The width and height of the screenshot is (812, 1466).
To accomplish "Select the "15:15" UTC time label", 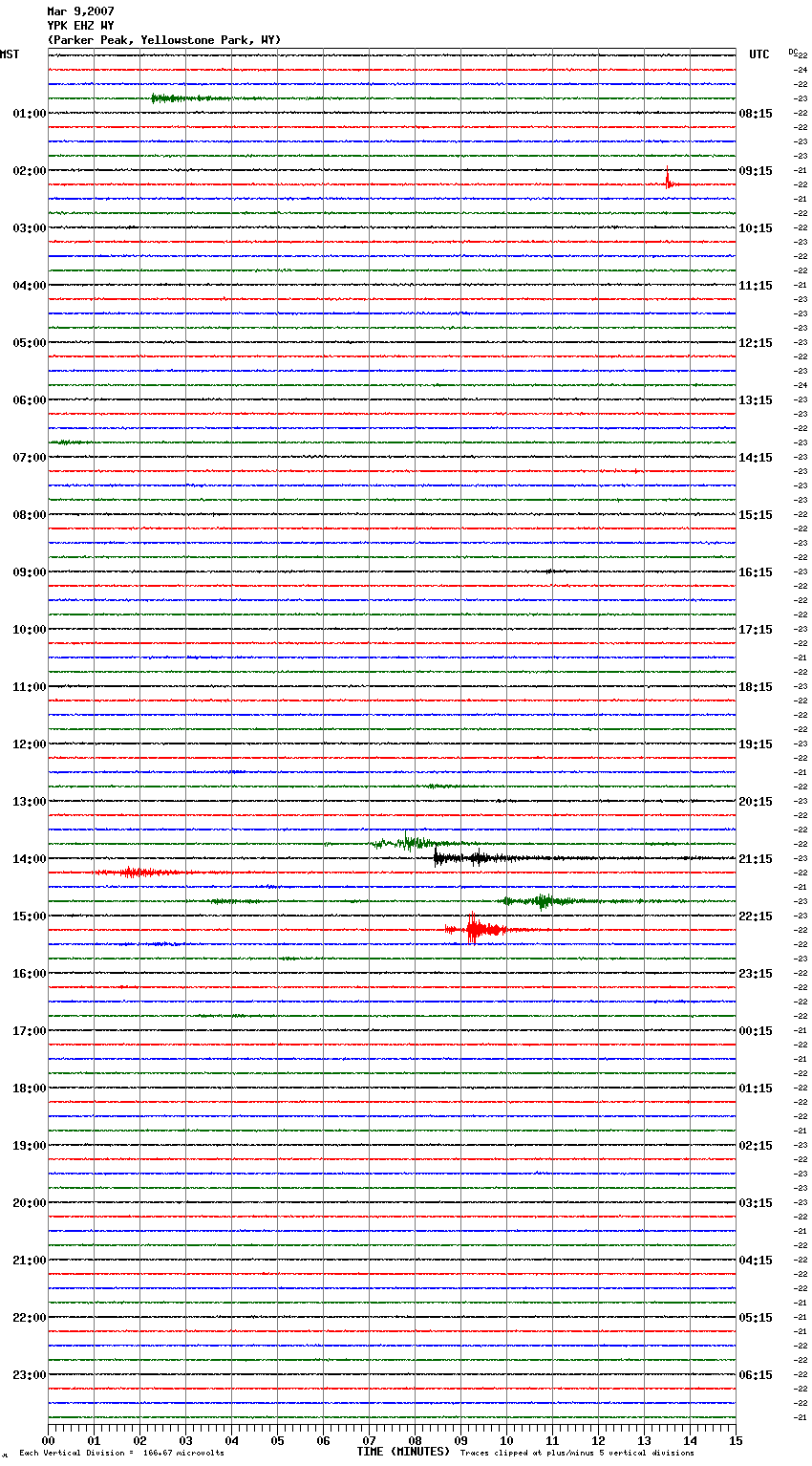I will pyautogui.click(x=756, y=515).
